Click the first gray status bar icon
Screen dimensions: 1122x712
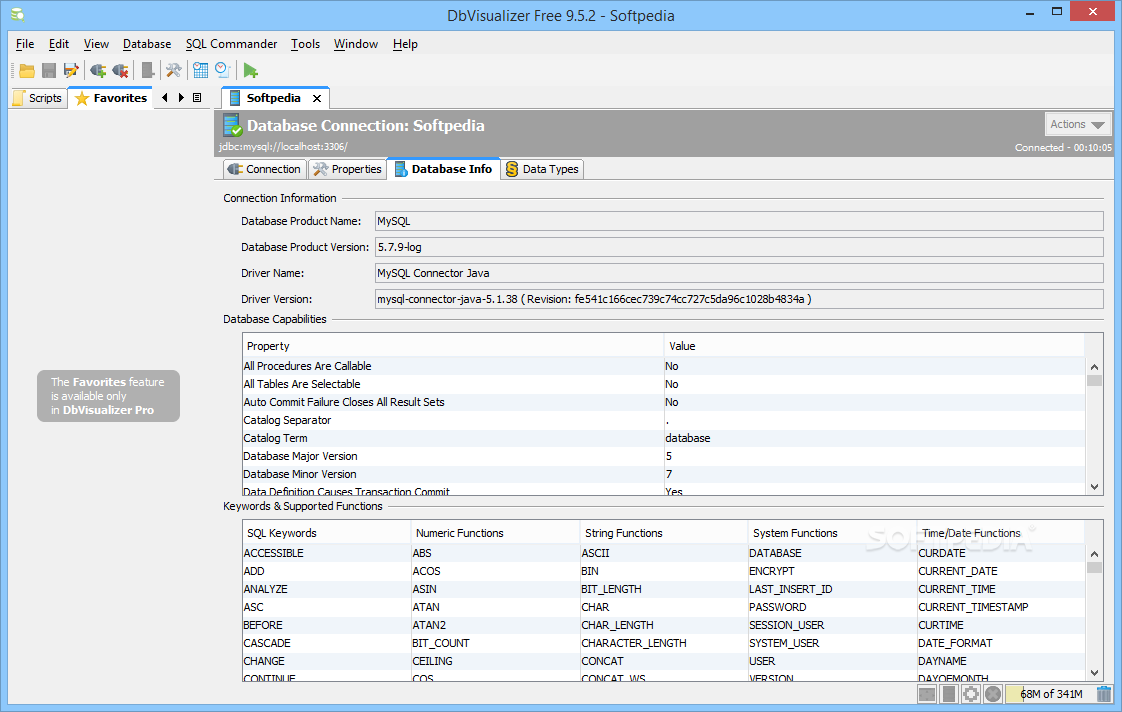pos(927,693)
